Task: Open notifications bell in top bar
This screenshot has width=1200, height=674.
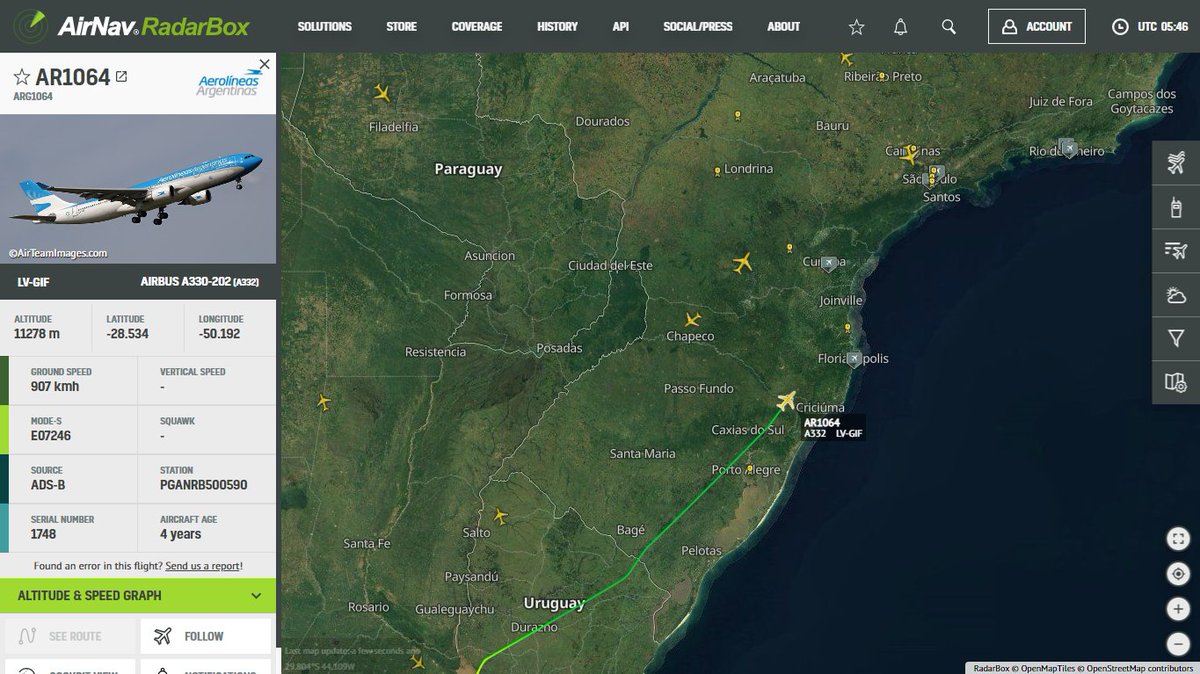Action: pos(902,27)
